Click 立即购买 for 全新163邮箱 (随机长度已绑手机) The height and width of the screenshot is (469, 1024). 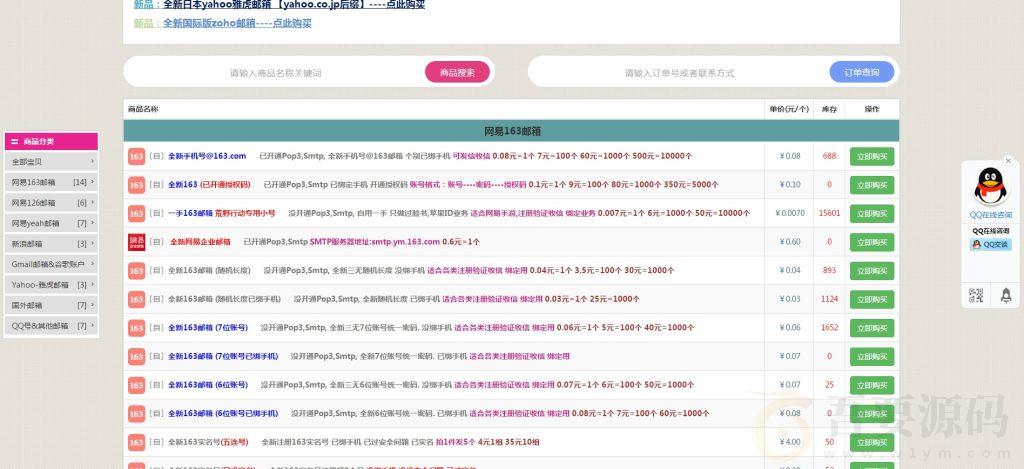coord(872,299)
